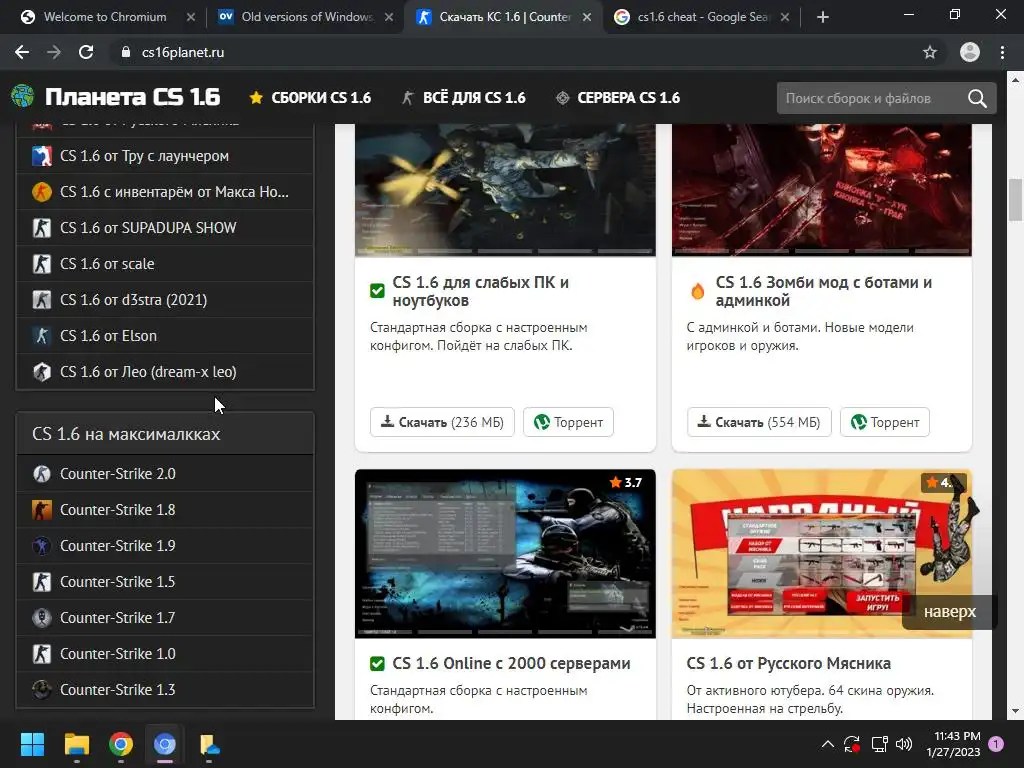Screen dimensions: 1024x768
Task: Click the icon beside CS 1.6 с инвентарём
Action: [x=42, y=192]
